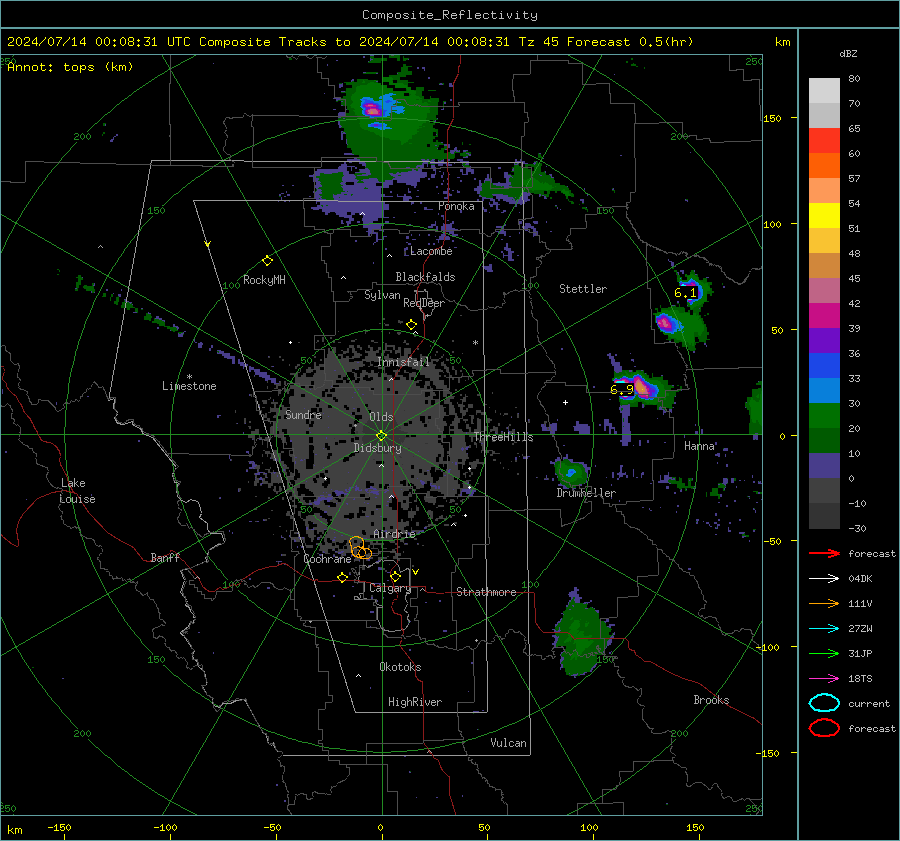Click the Stettler town label
This screenshot has height=841, width=900.
click(x=583, y=289)
